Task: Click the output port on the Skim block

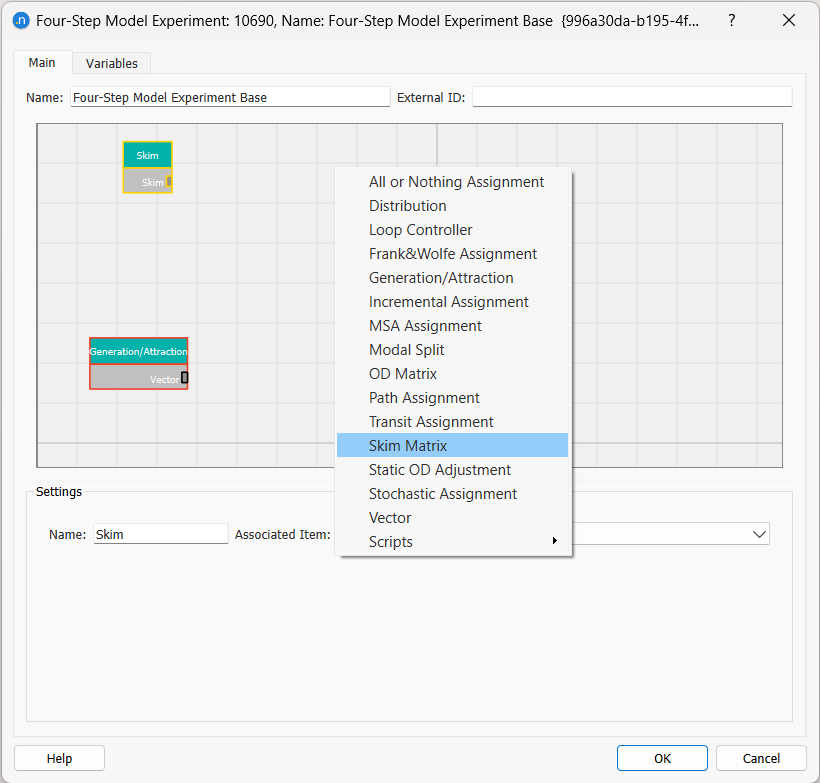Action: pyautogui.click(x=167, y=182)
